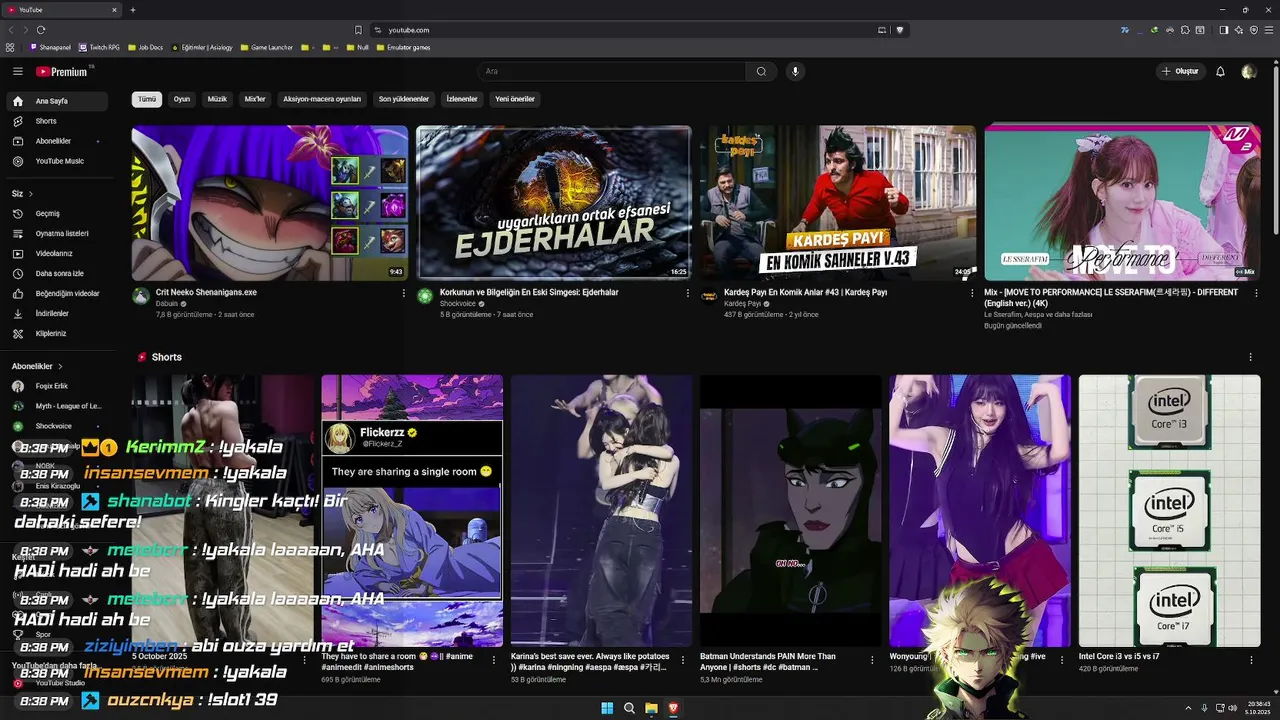The image size is (1280, 720).
Task: Open the Windows Start menu
Action: tap(607, 708)
